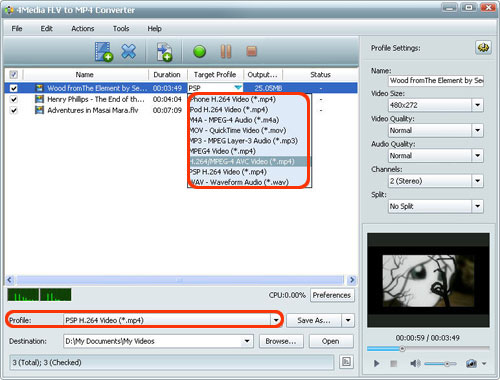This screenshot has height=380, width=500.
Task: Click the video preview thumbnail
Action: click(428, 280)
